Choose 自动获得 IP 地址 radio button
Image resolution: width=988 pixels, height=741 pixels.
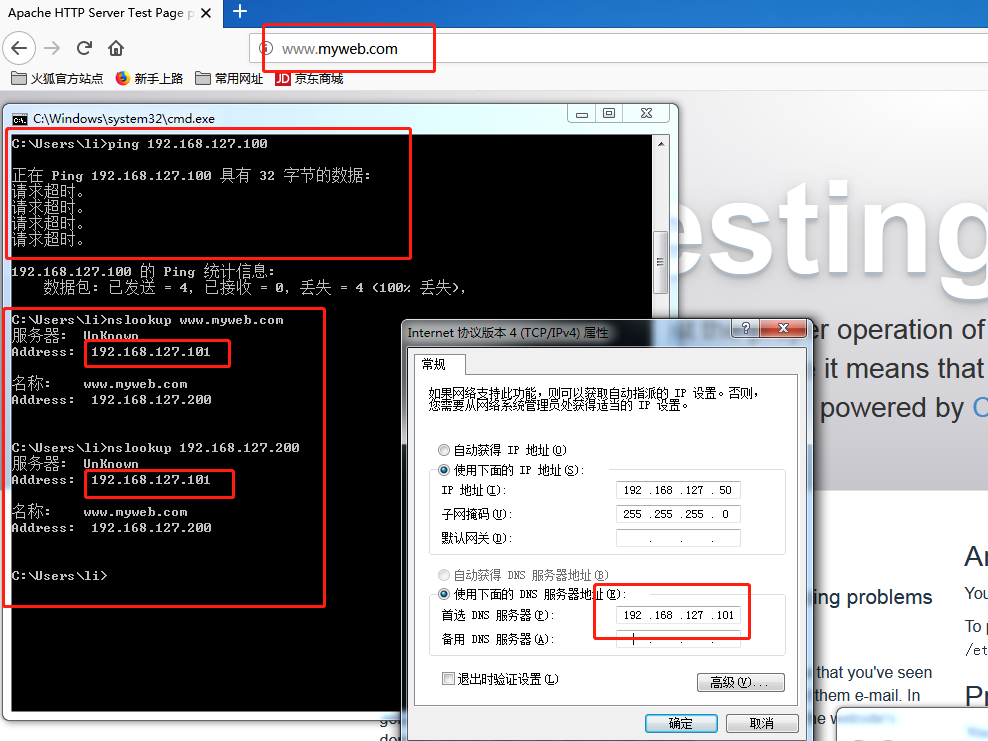444,450
